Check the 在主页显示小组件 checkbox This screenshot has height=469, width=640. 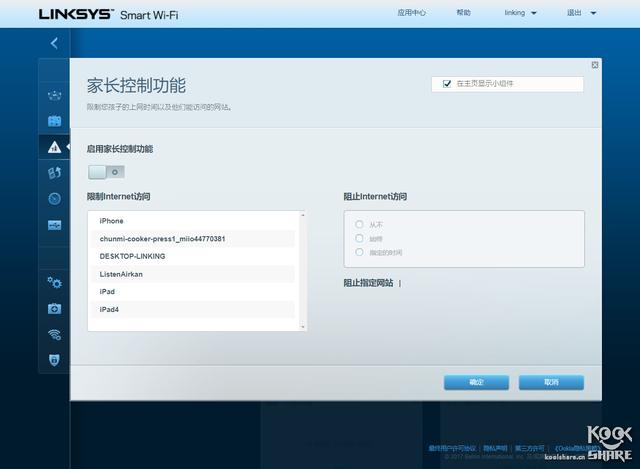447,84
